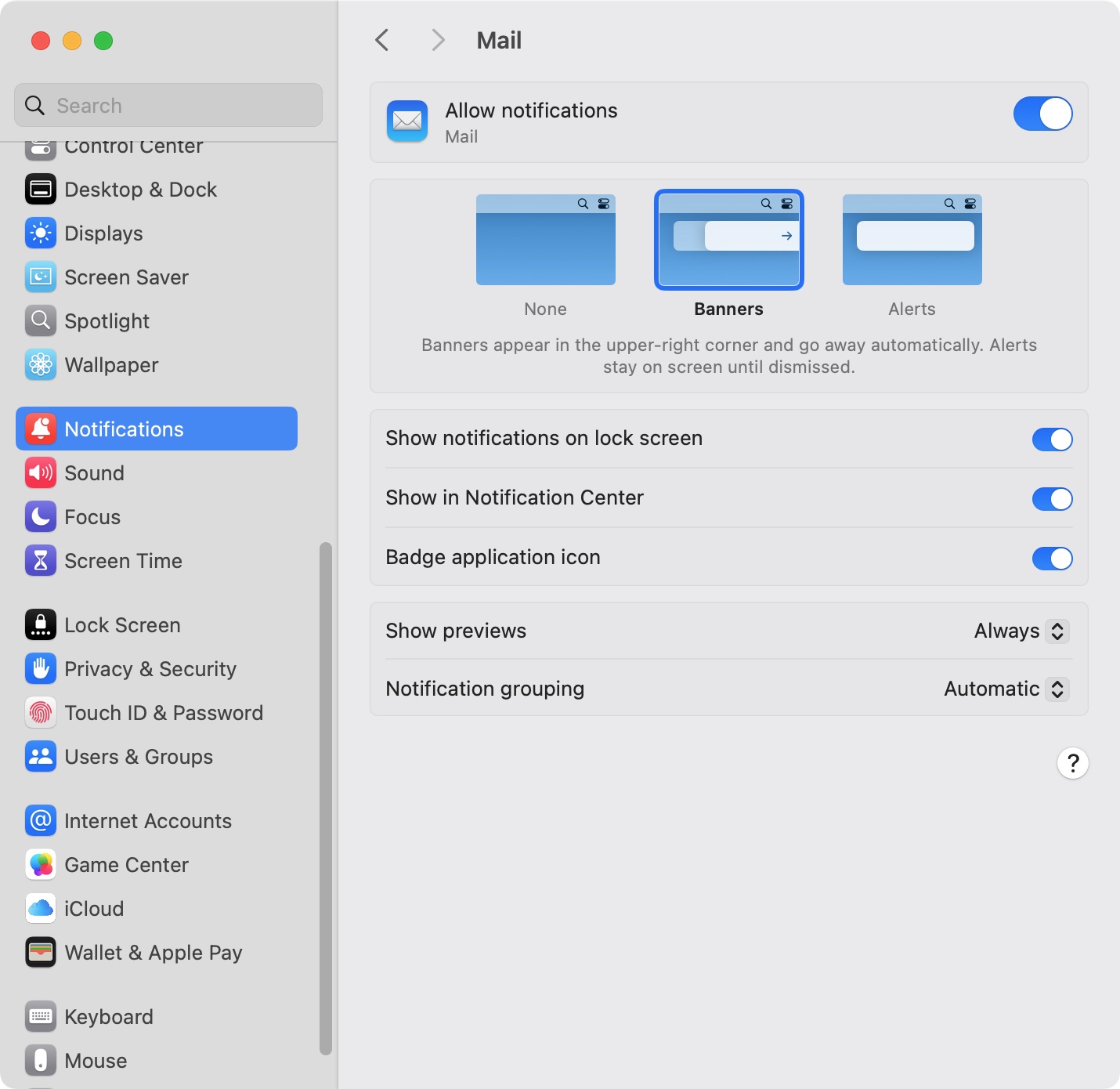Click the help question mark button
1120x1089 pixels.
1072,763
